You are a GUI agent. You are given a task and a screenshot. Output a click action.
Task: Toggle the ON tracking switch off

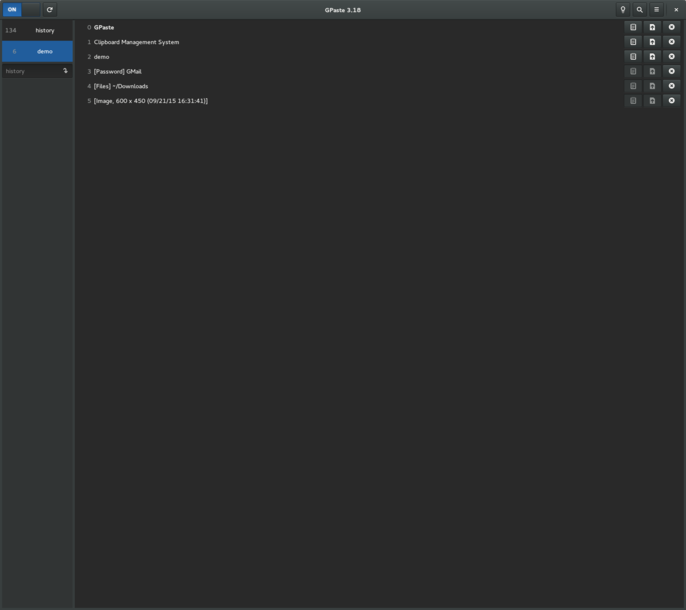(21, 10)
